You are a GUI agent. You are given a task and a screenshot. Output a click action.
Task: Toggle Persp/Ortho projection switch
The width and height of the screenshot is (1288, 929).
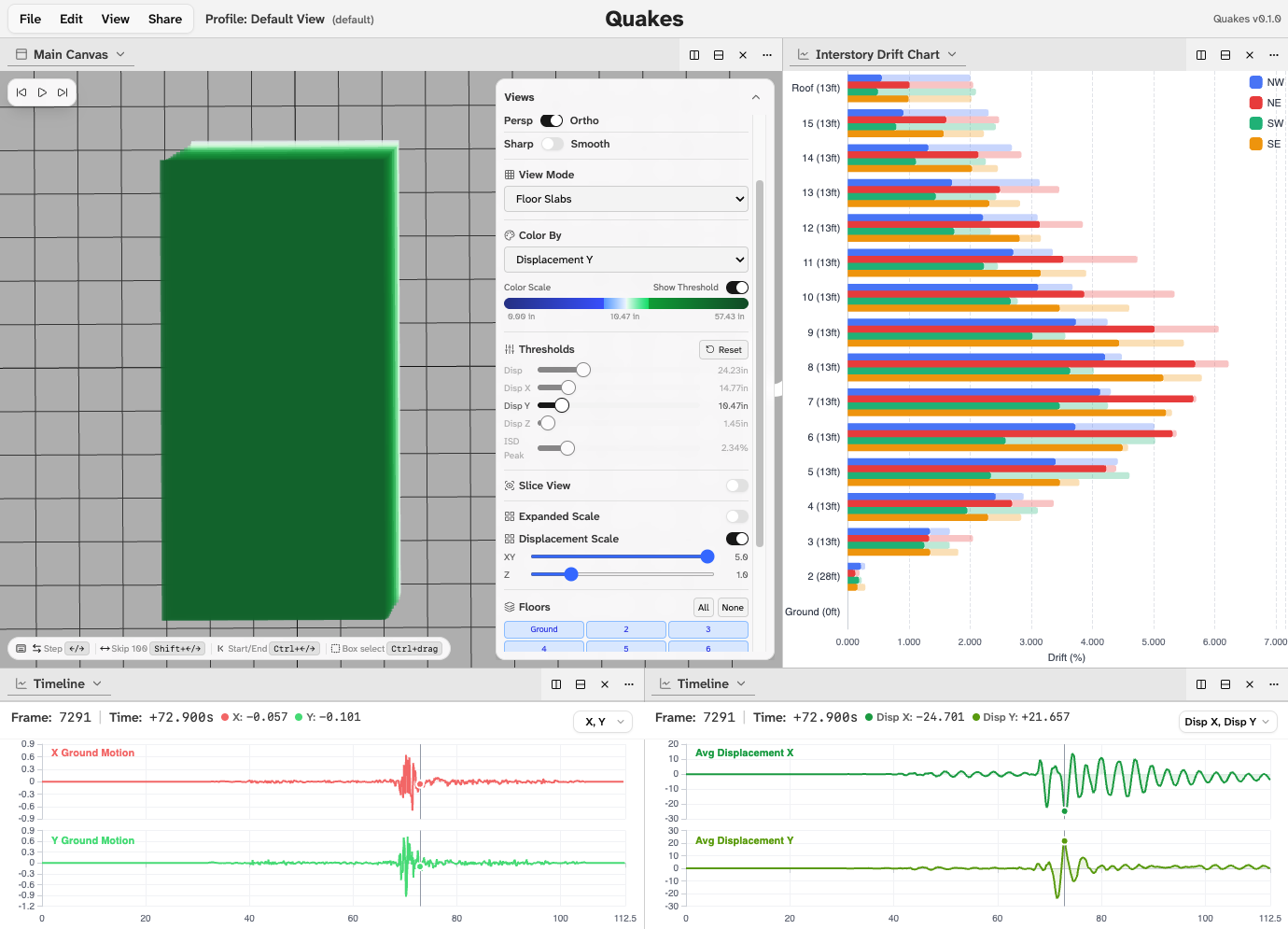pyautogui.click(x=552, y=120)
